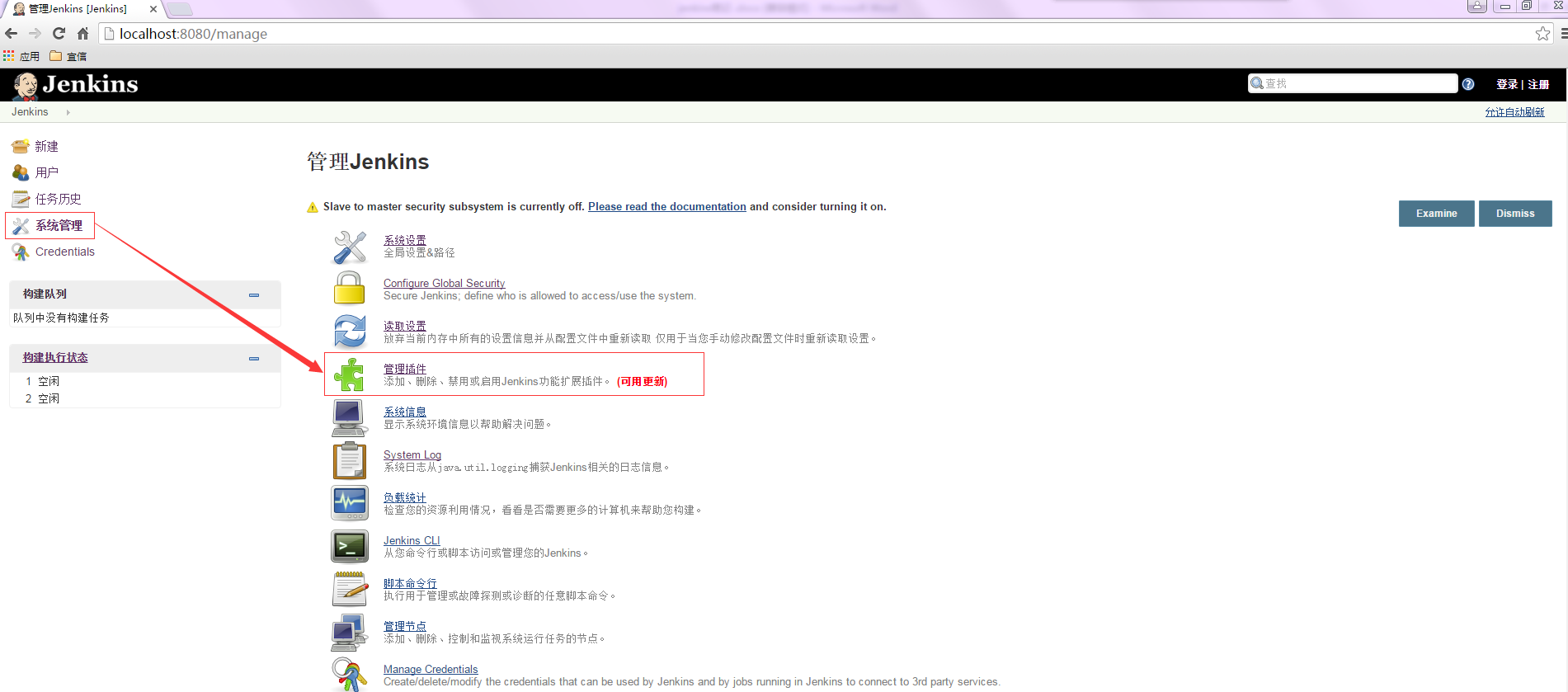The image size is (1568, 692).
Task: Open the 用户 sidebar link
Action: tap(46, 173)
